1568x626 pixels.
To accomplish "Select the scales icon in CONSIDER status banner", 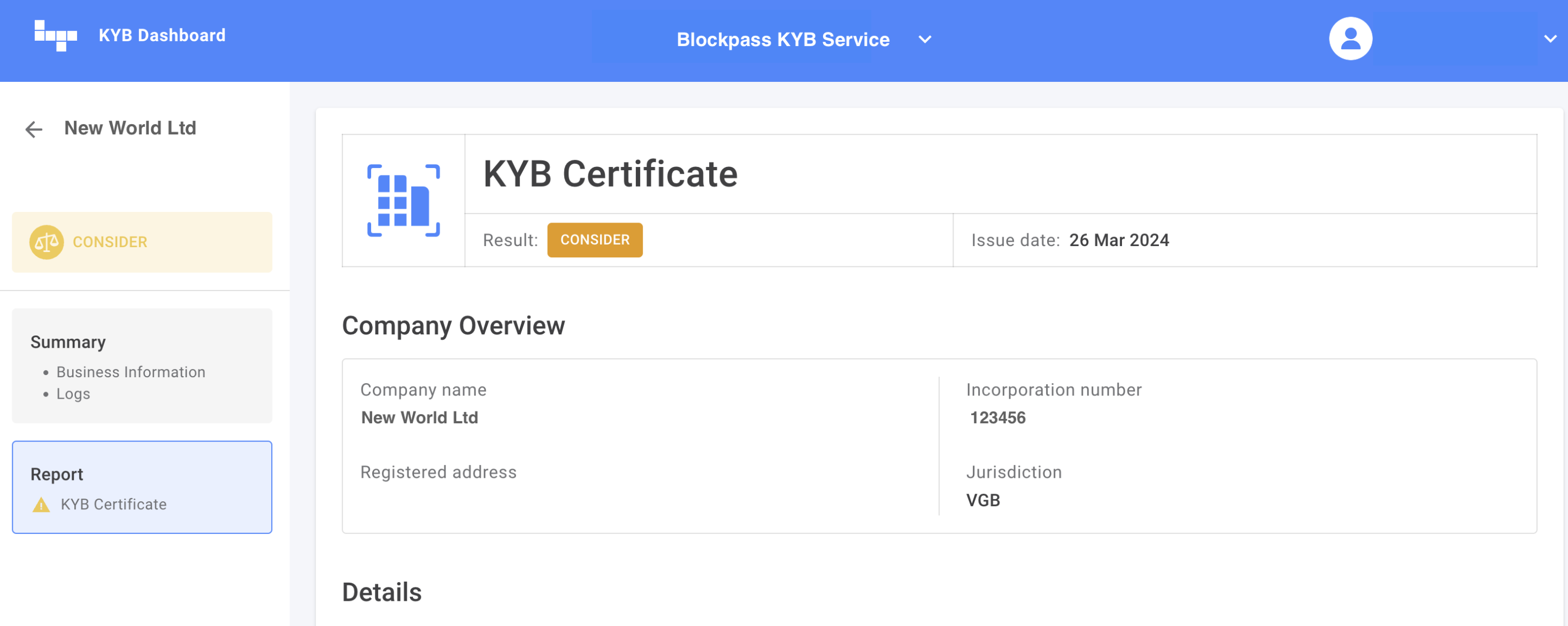I will tap(47, 242).
